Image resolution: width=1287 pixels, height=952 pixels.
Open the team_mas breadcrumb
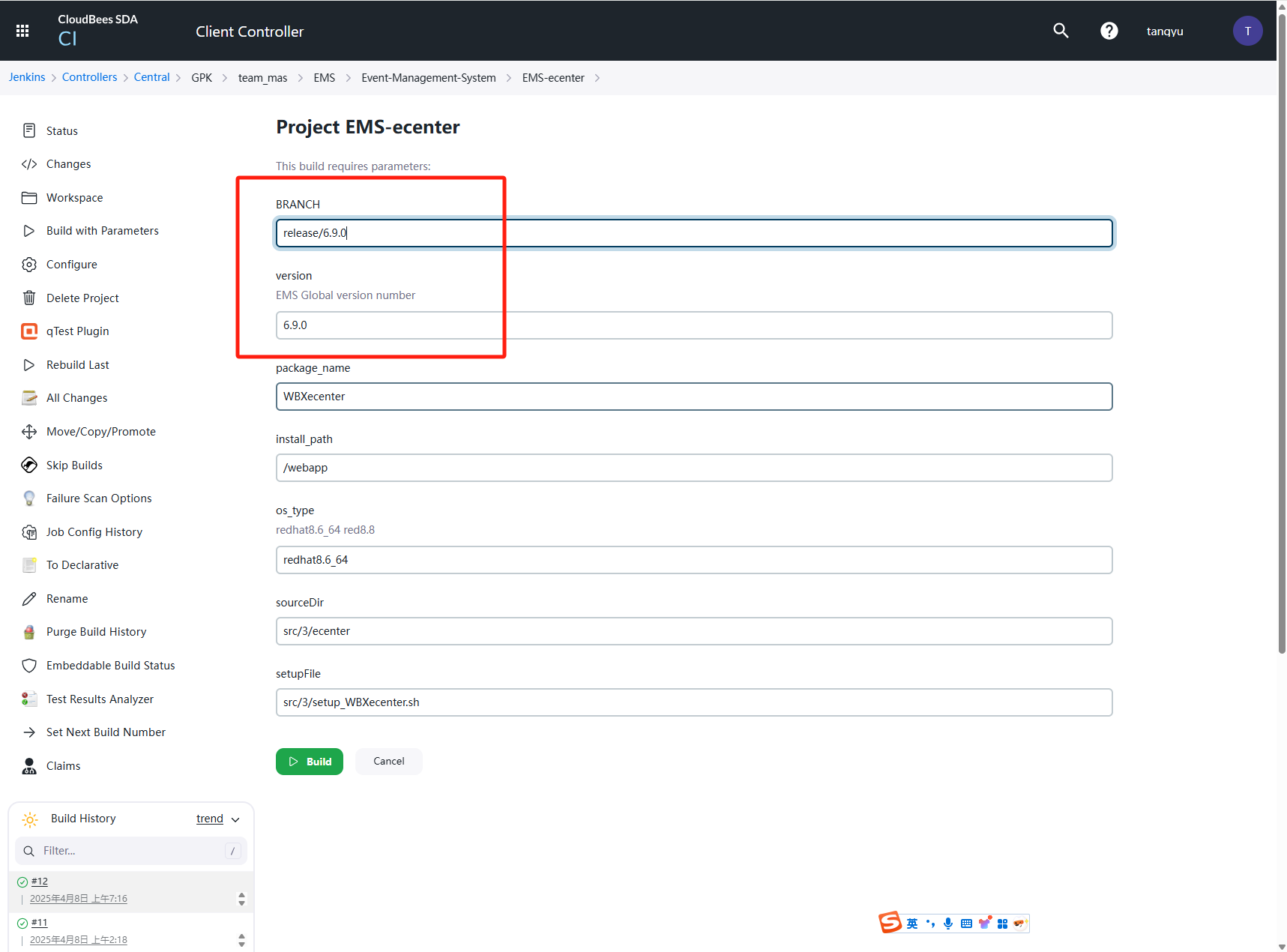click(263, 78)
